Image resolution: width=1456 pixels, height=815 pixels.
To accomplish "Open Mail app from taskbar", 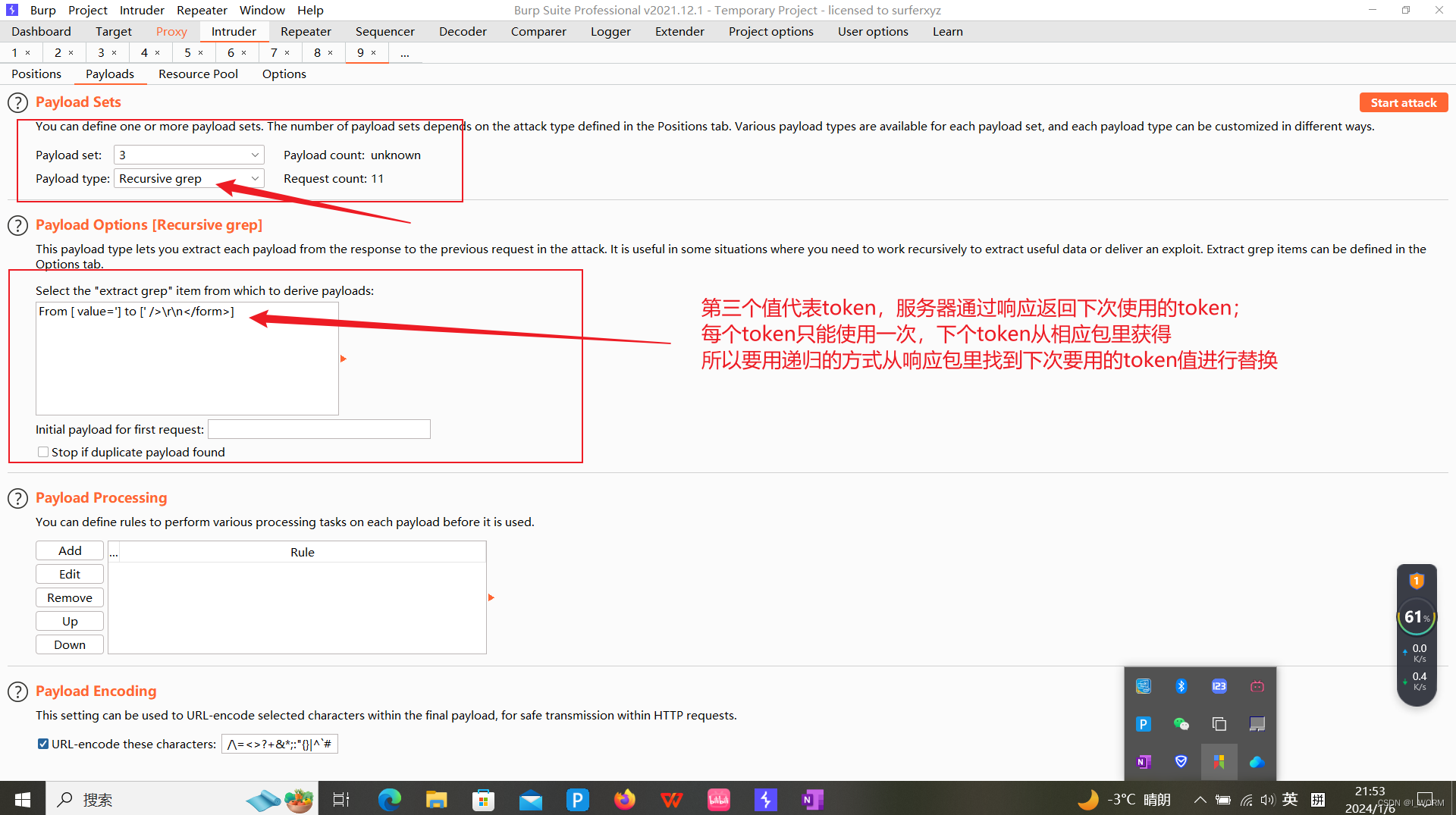I will point(530,799).
